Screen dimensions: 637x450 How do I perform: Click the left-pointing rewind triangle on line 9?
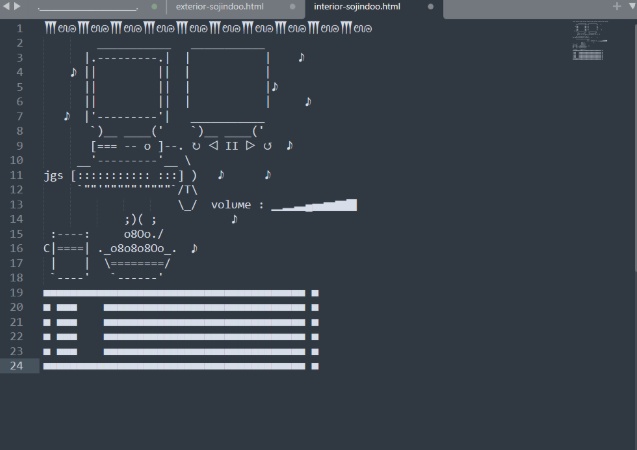pos(213,146)
